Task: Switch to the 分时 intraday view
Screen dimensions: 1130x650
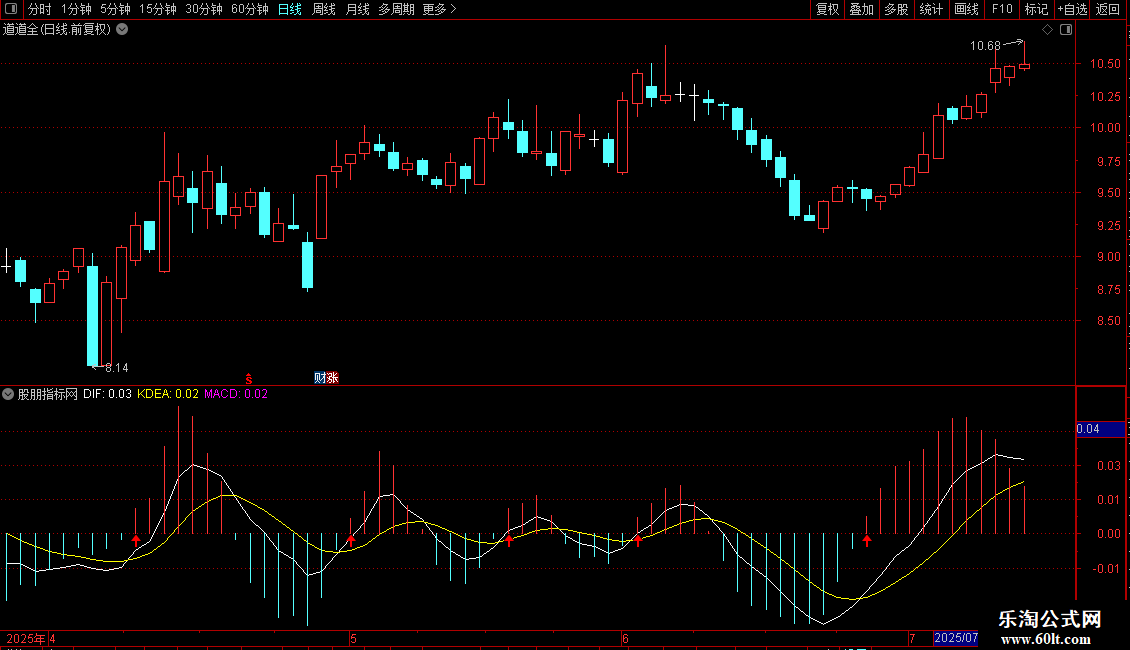Action: (40, 9)
